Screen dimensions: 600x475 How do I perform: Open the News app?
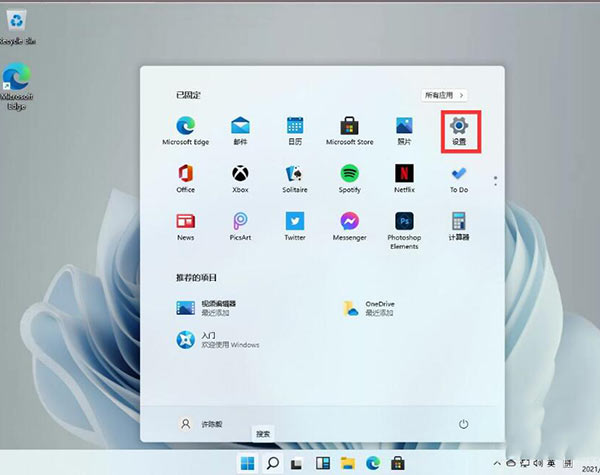[x=186, y=227]
